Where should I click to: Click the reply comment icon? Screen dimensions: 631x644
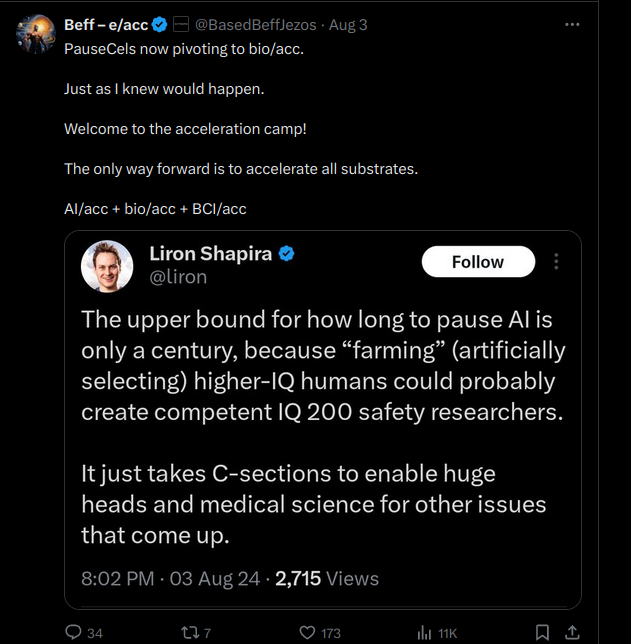coord(72,632)
